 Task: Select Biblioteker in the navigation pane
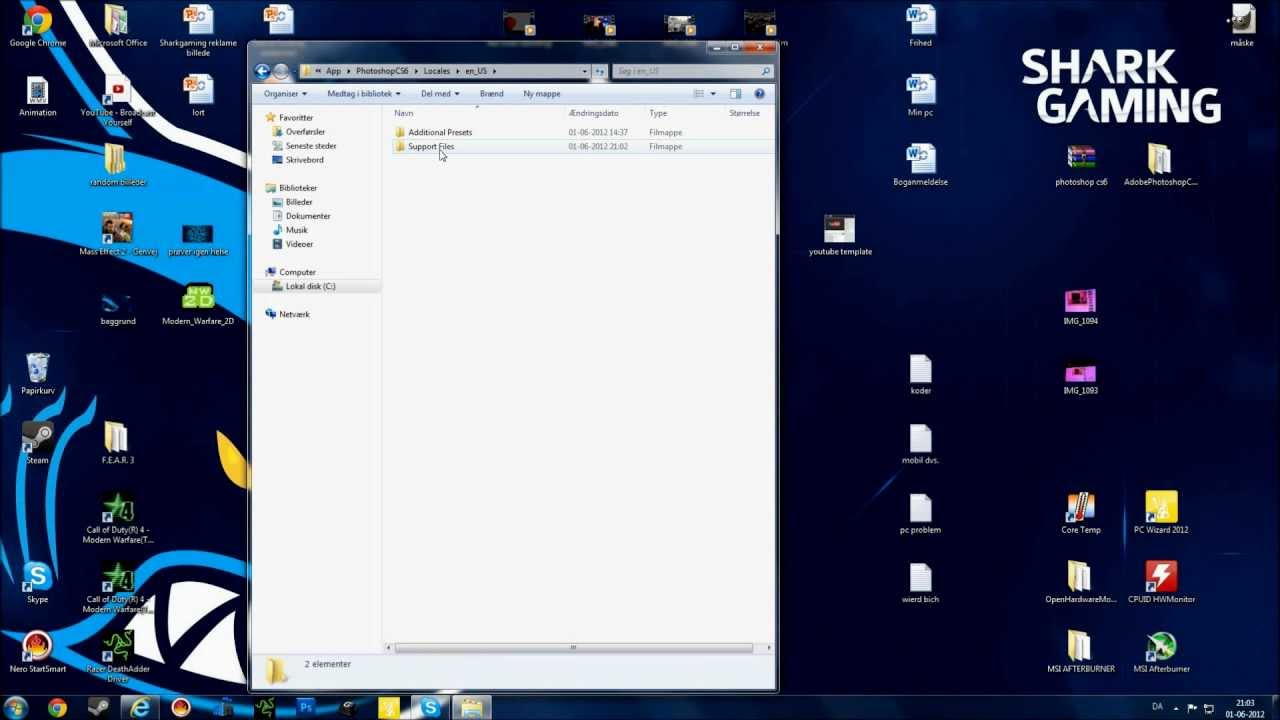coord(297,188)
